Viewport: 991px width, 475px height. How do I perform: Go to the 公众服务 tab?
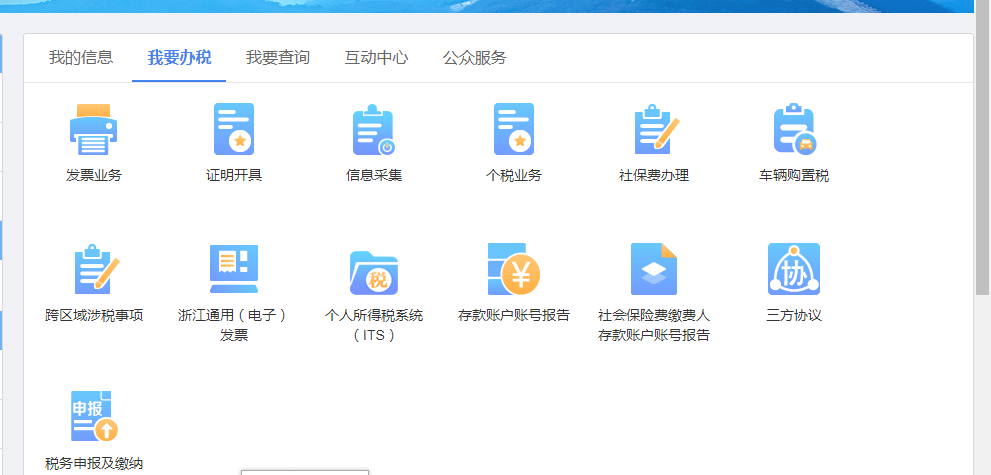click(x=475, y=58)
